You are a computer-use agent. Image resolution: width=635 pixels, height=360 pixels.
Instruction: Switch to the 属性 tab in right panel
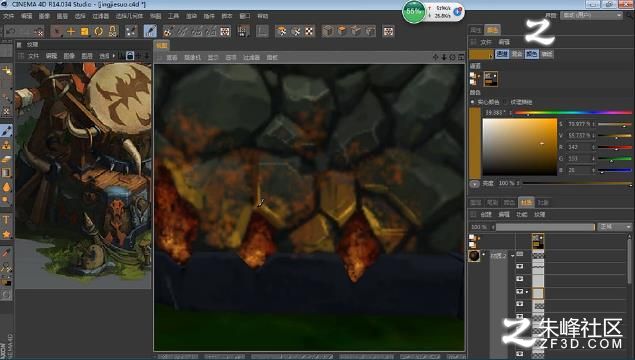click(x=475, y=30)
